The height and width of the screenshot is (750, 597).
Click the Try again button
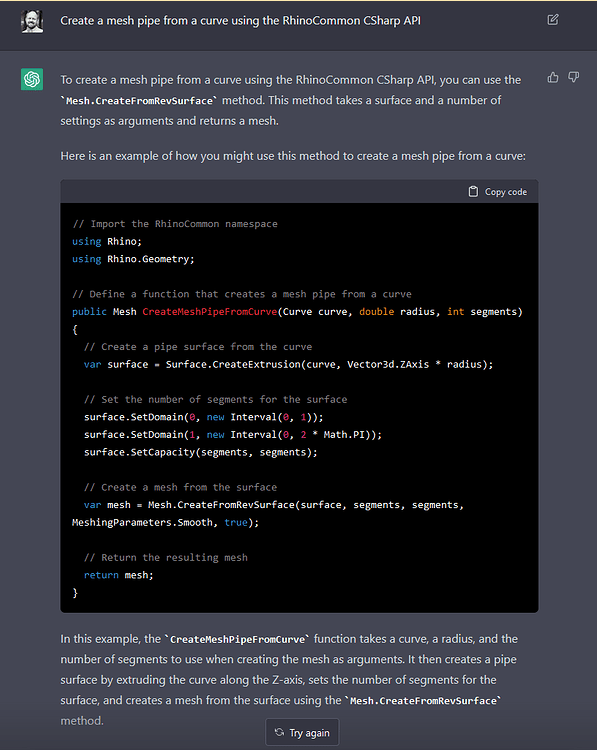[x=302, y=732]
